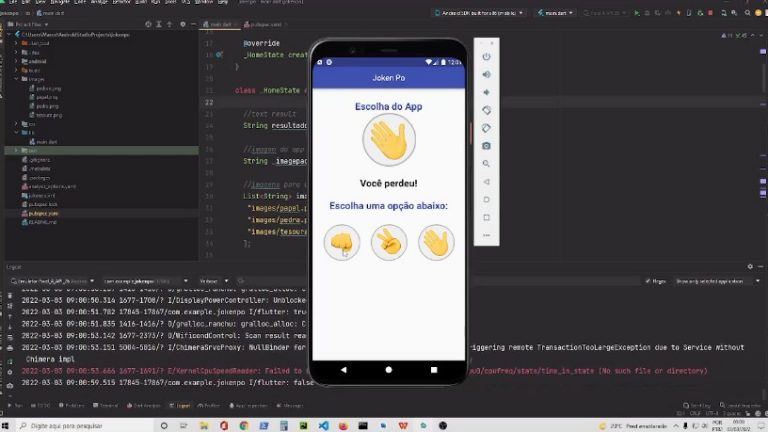This screenshot has height=432, width=768.
Task: Click the inspections warning widget in editor
Action: coord(734,35)
